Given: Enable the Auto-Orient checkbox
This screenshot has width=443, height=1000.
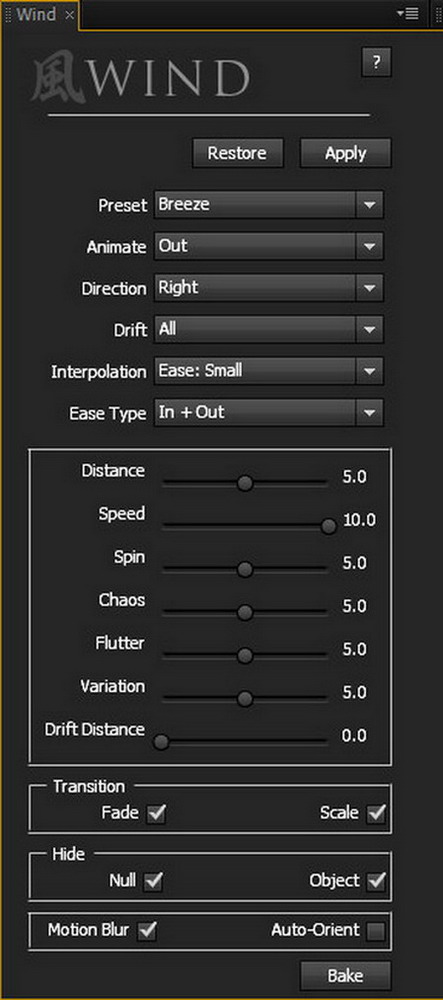Looking at the screenshot, I should [x=376, y=931].
